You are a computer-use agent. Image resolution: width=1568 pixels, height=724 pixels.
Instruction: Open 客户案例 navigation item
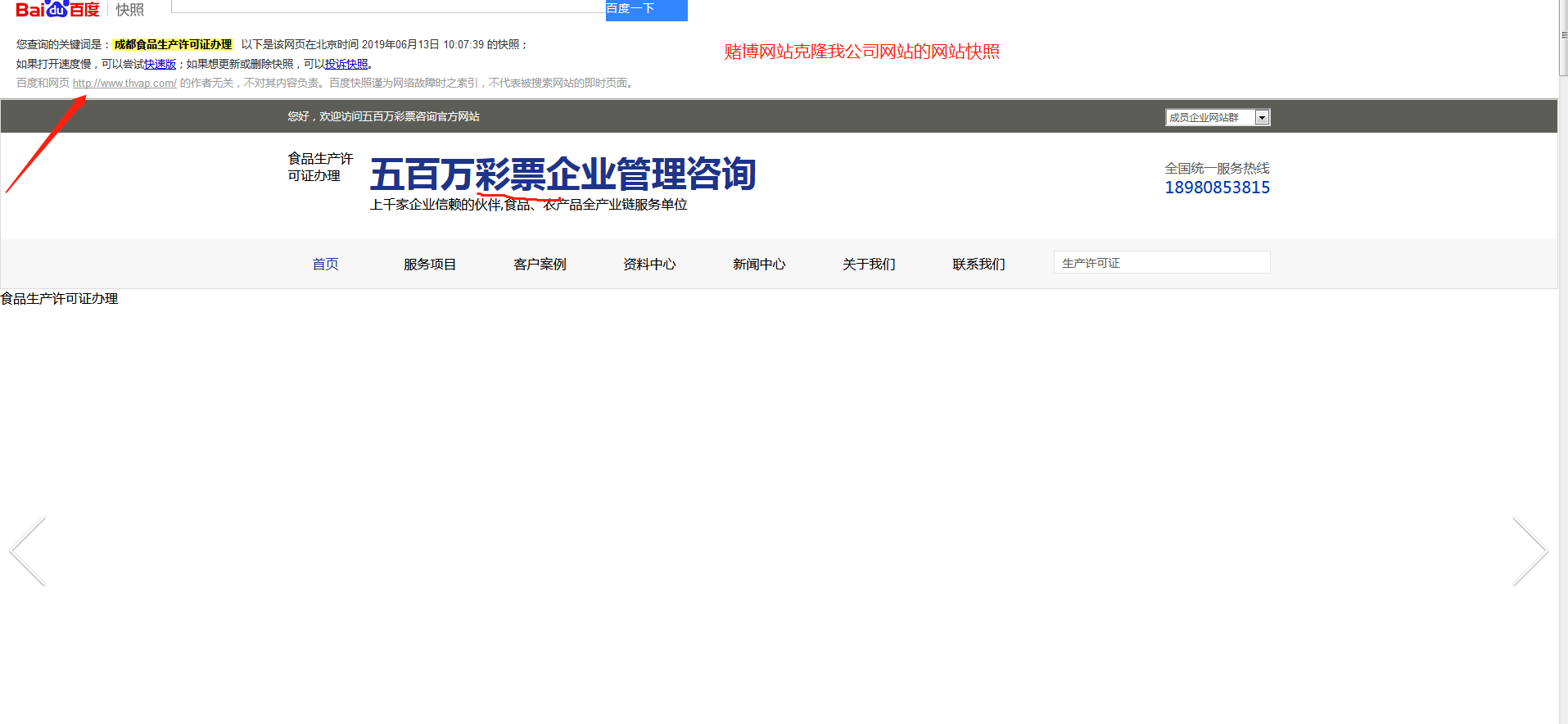[540, 264]
